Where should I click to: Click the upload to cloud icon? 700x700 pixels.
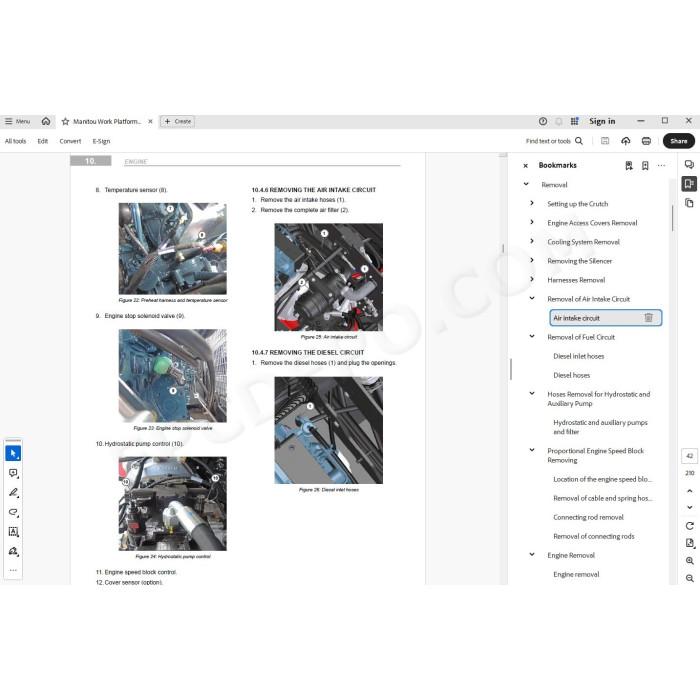tap(625, 141)
